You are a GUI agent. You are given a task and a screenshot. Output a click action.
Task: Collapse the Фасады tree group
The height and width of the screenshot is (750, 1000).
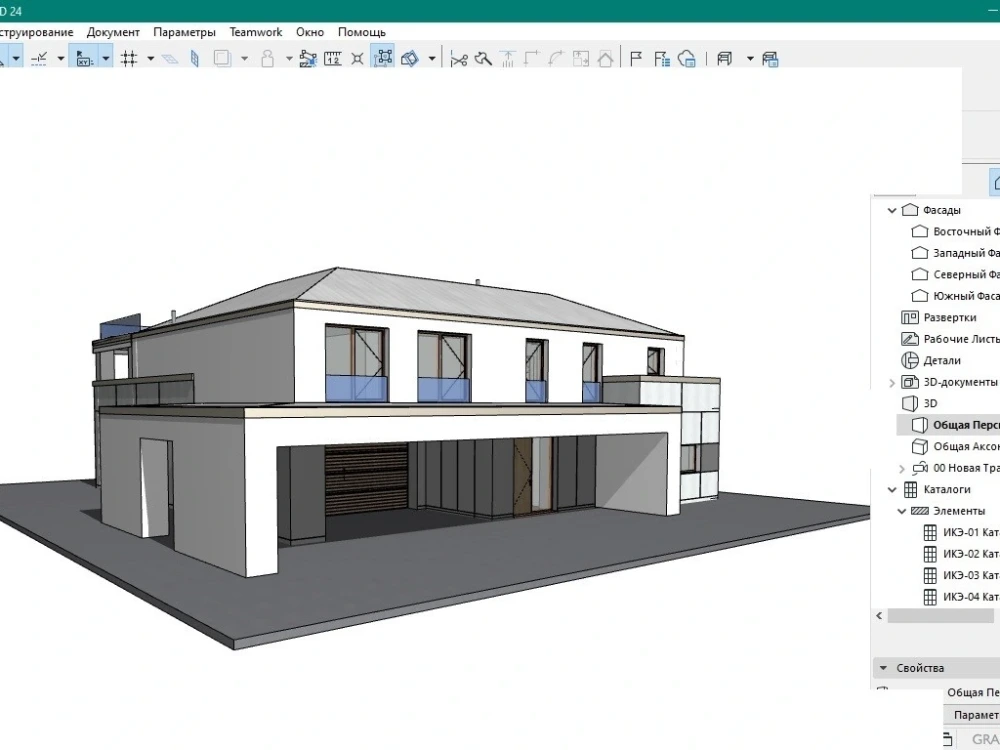(892, 210)
